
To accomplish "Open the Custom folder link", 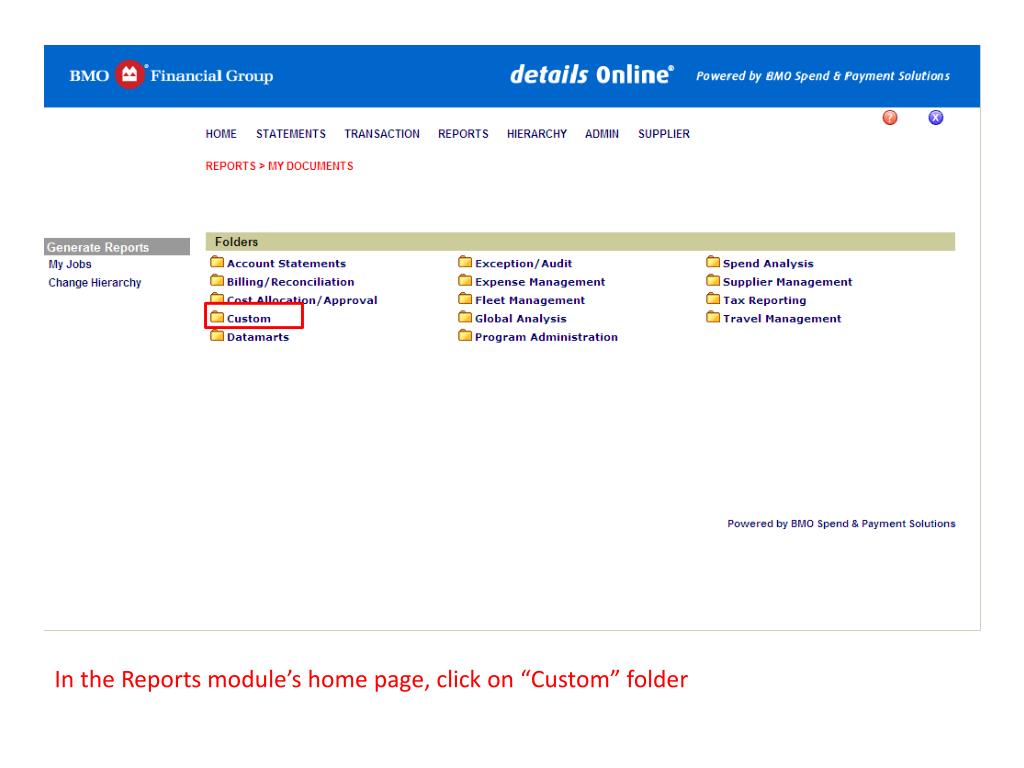I will [x=249, y=319].
